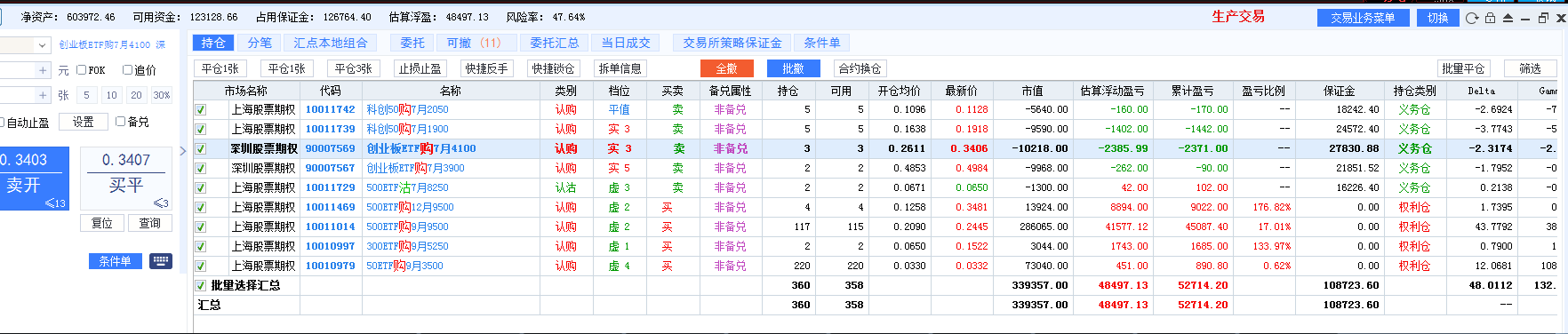Click the contract name 500ETF购12月9500

pos(410,208)
